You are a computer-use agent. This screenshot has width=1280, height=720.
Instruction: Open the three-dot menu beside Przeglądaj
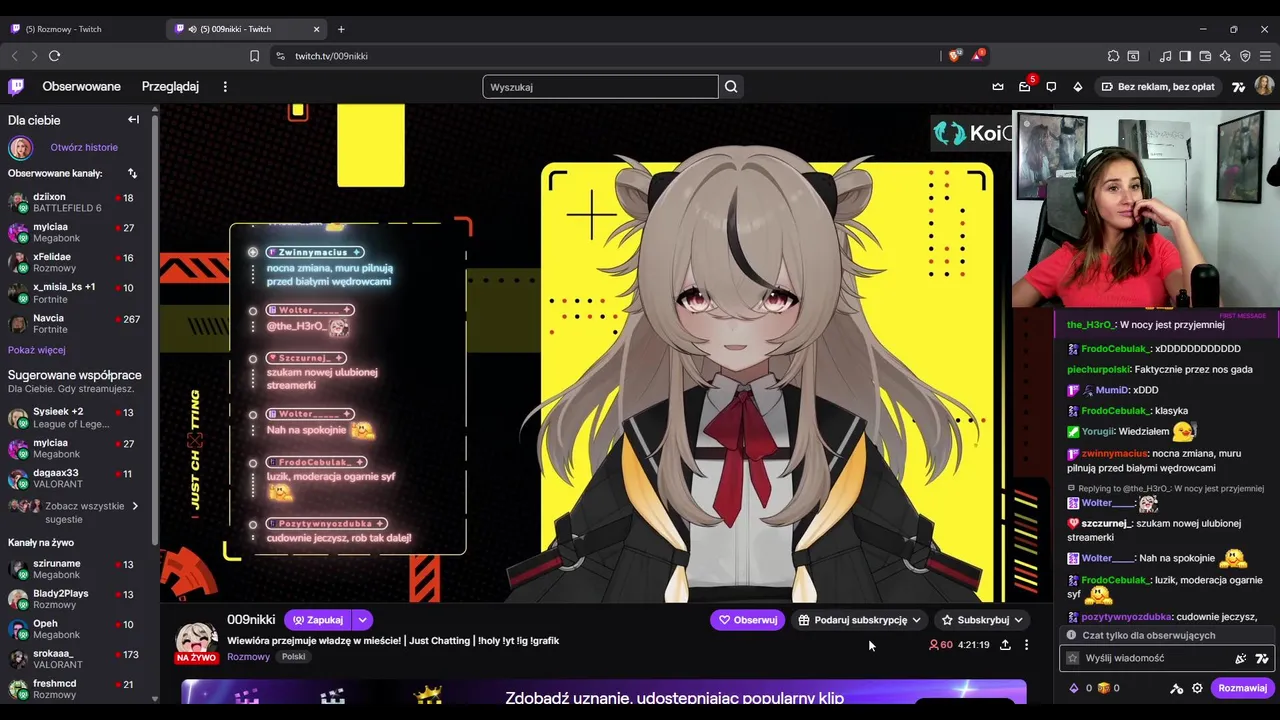point(225,87)
